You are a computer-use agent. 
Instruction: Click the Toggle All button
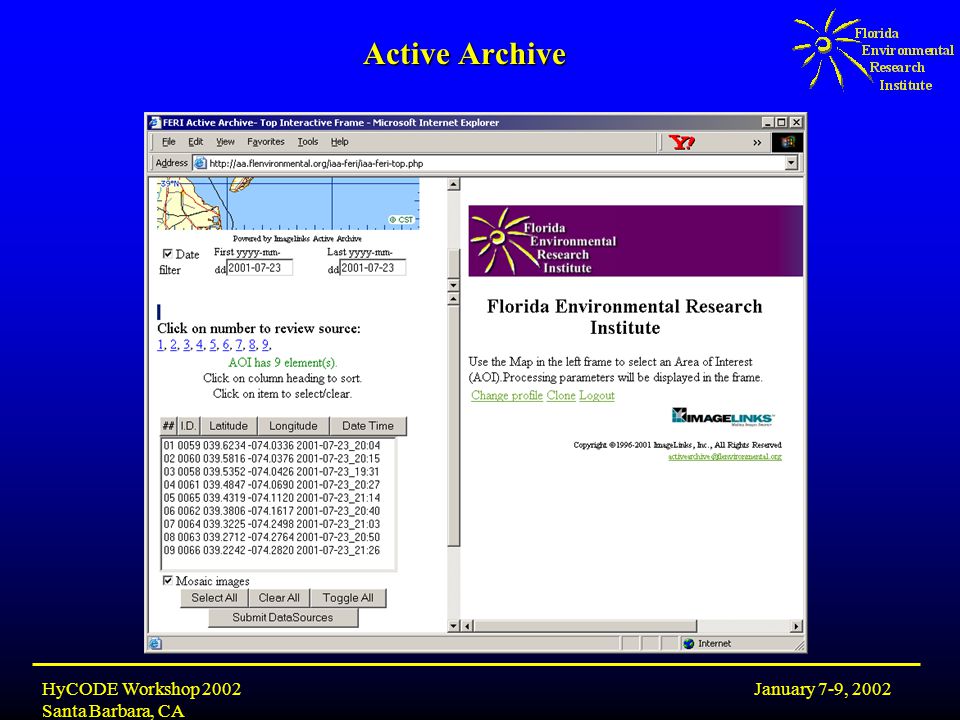348,598
